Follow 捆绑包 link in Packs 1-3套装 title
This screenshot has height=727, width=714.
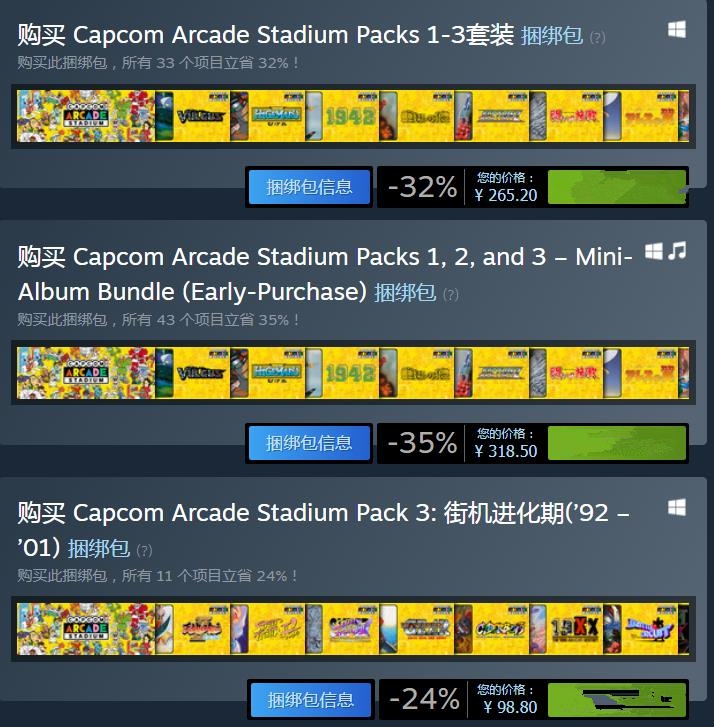tap(552, 36)
